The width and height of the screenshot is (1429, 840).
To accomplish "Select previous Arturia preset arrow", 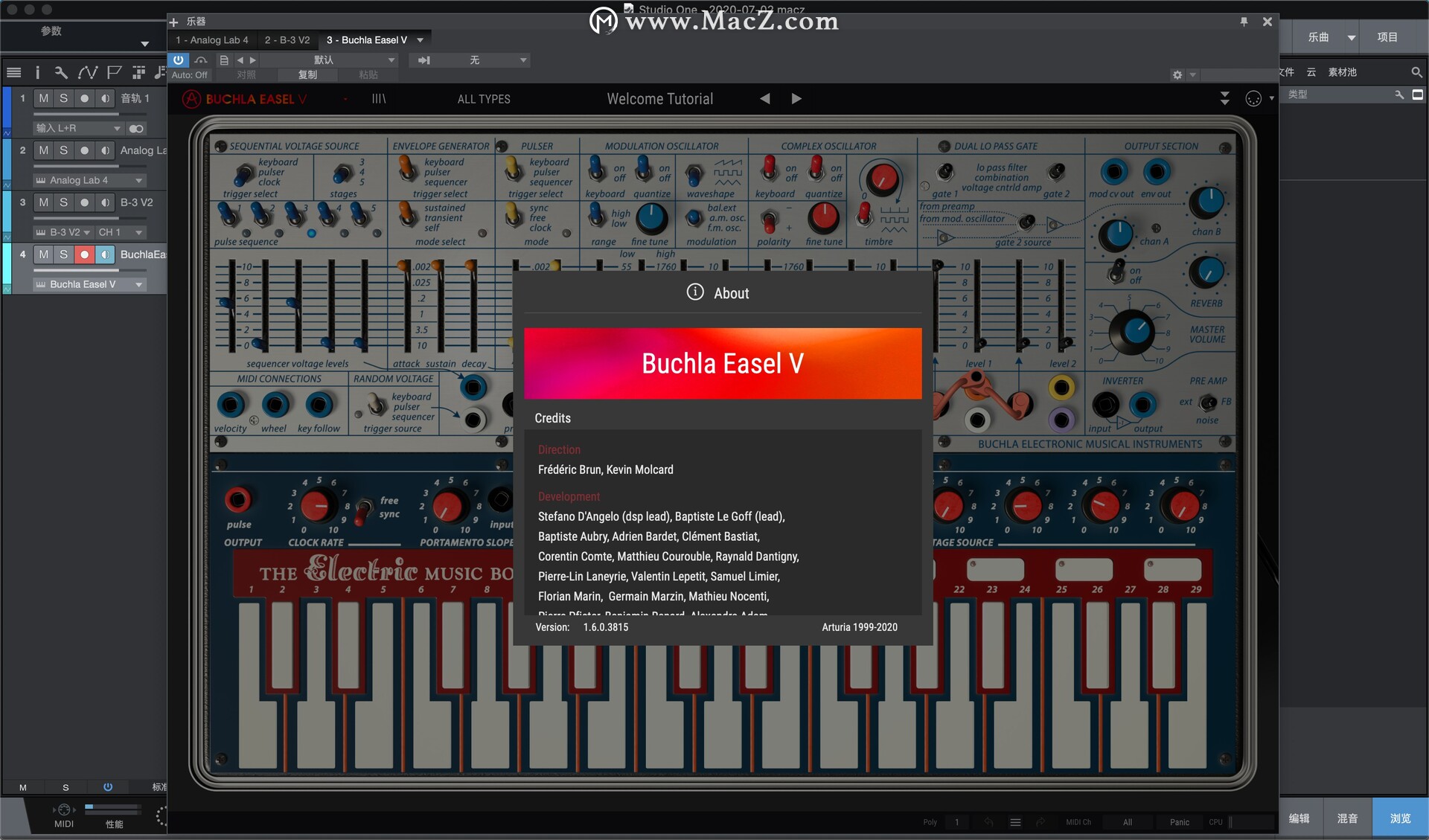I will tap(764, 98).
